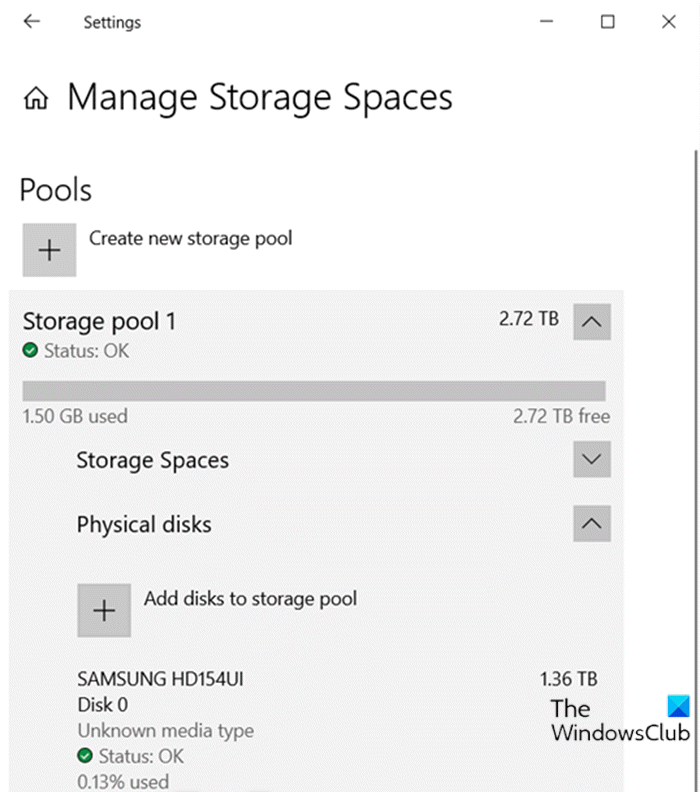Click the Add disks to storage pool label
Screen dimensions: 700x792
[250, 599]
